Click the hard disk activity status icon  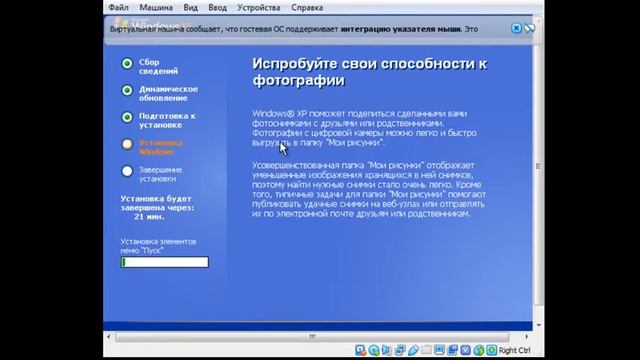coord(360,350)
